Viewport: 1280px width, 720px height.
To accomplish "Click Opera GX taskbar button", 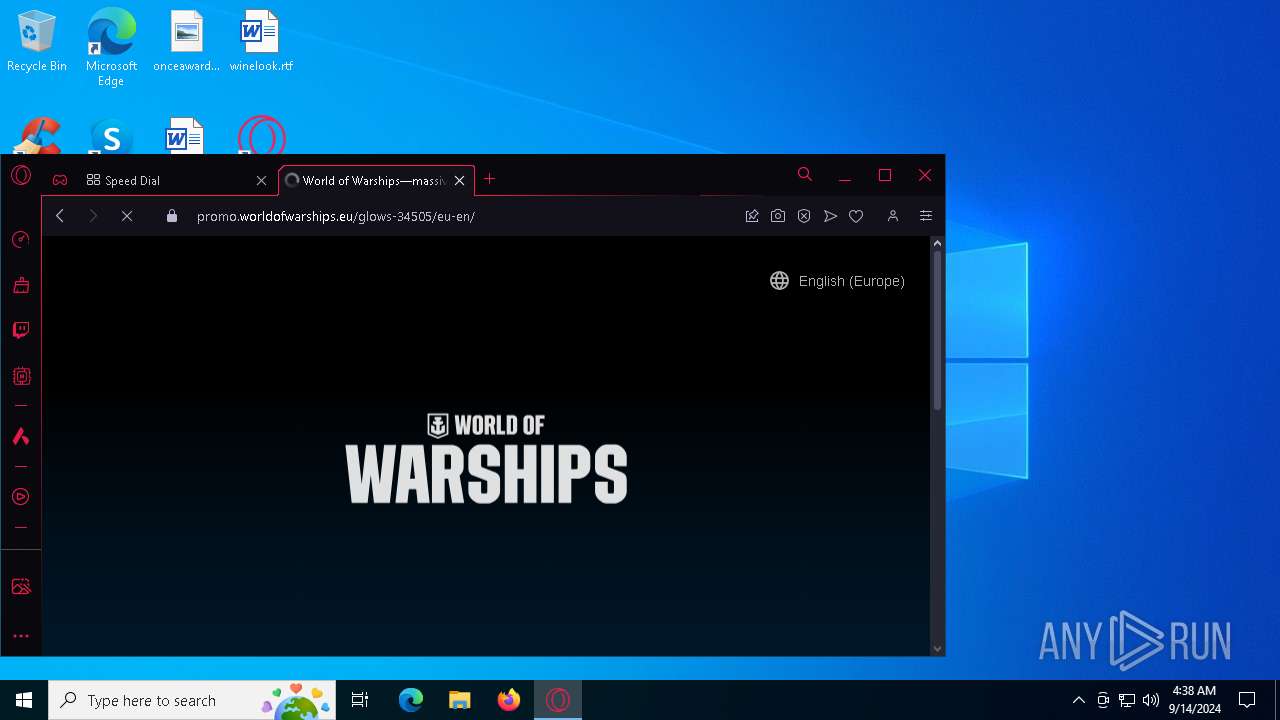I will click(x=558, y=700).
